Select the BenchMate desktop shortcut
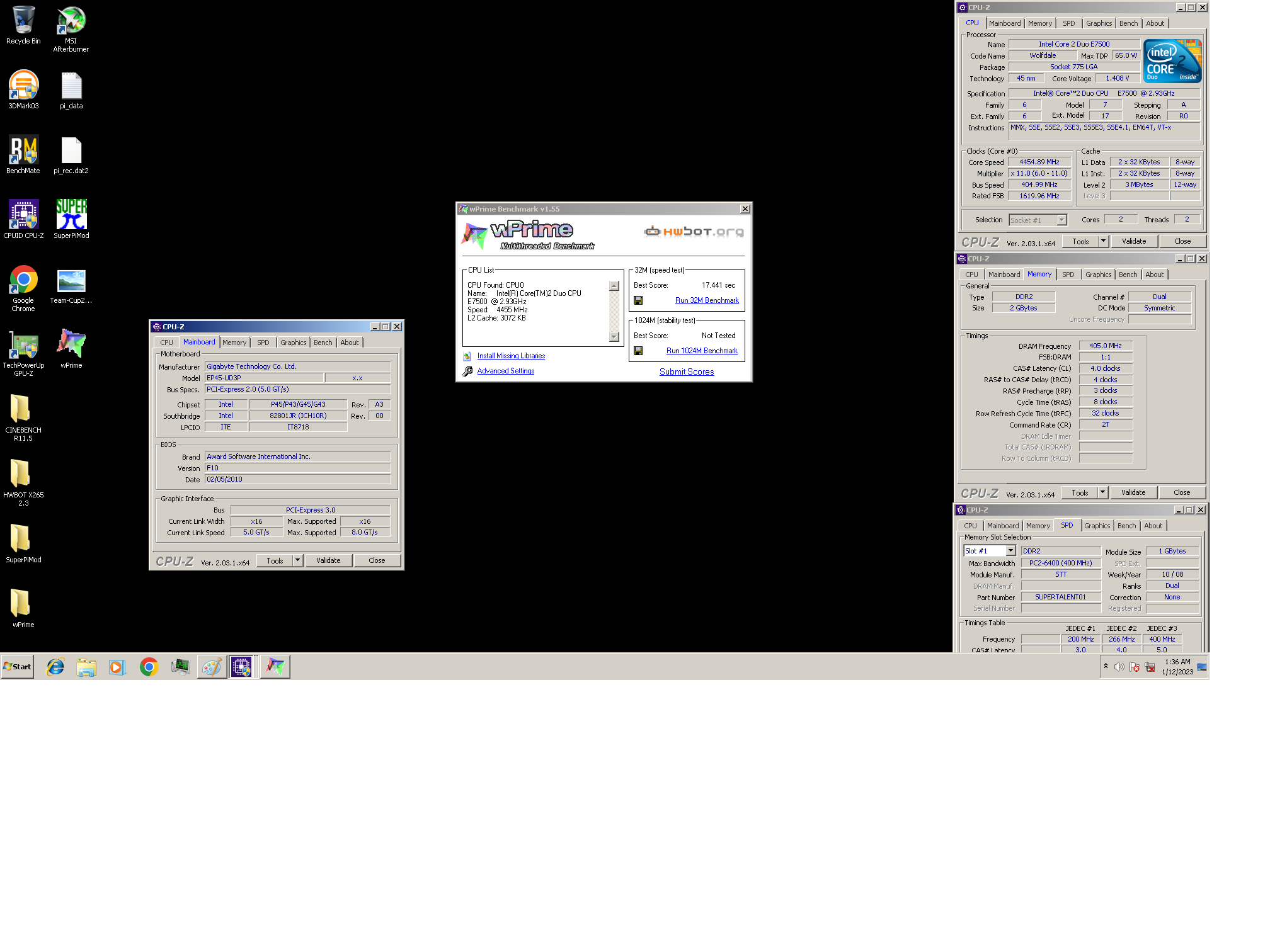 23,154
